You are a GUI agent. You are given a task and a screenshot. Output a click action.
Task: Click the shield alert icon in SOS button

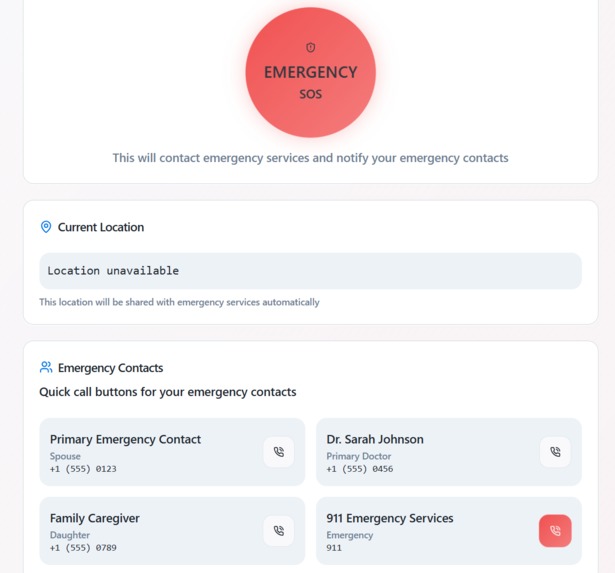311,47
